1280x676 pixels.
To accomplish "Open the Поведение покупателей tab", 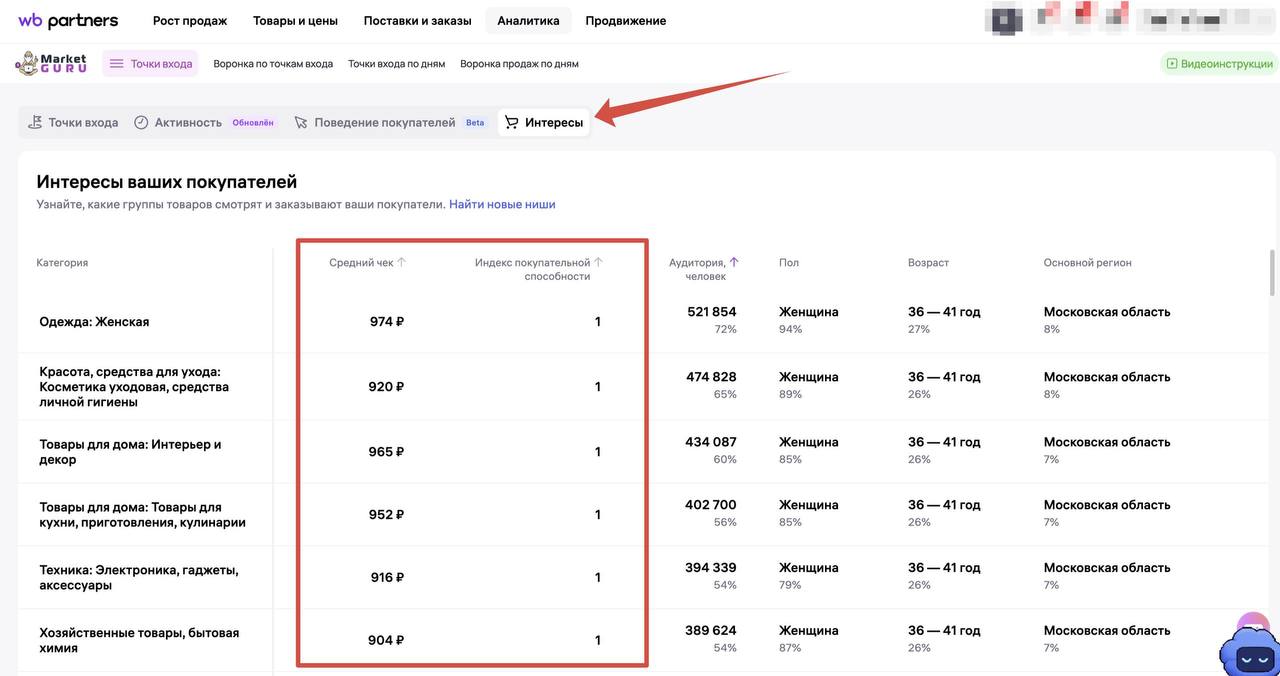I will point(389,122).
